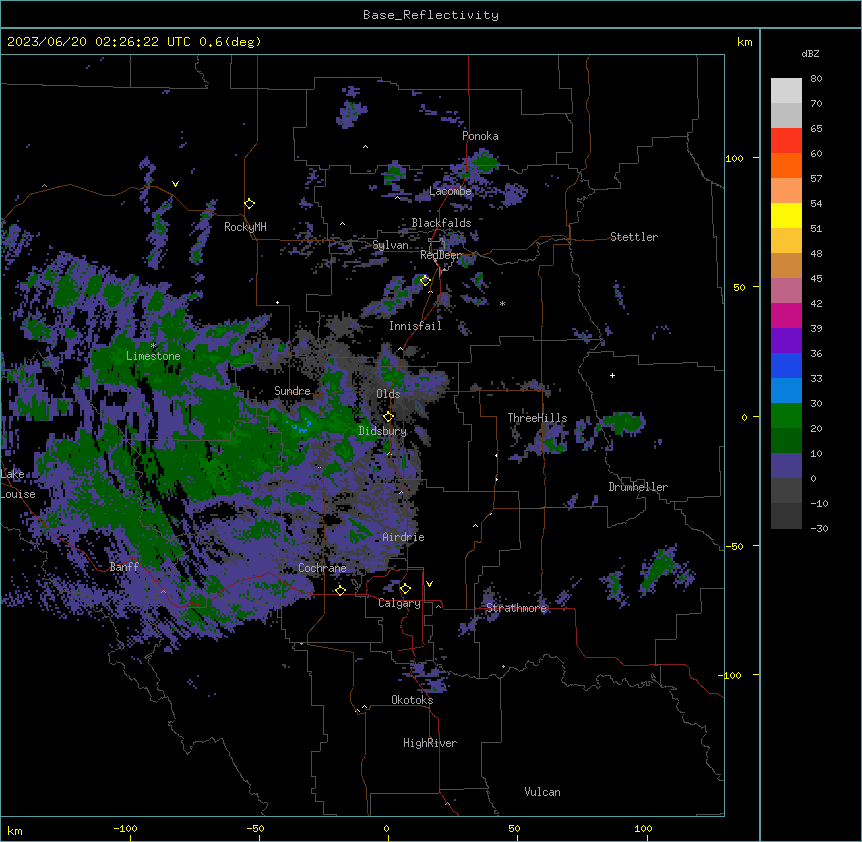Click the km unit label at top right
Image resolution: width=862 pixels, height=842 pixels.
745,42
